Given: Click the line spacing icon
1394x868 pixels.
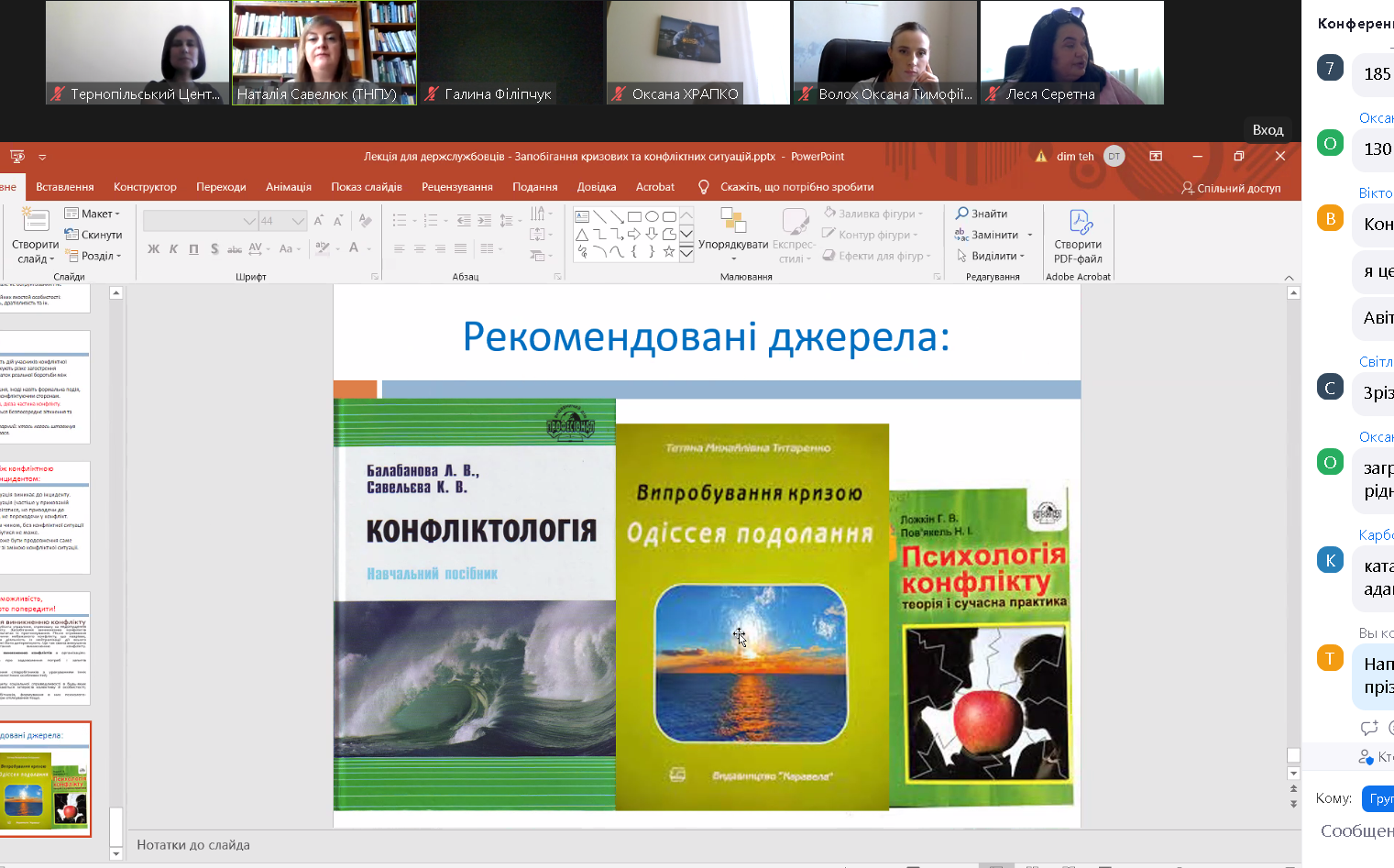Looking at the screenshot, I should pos(506,220).
